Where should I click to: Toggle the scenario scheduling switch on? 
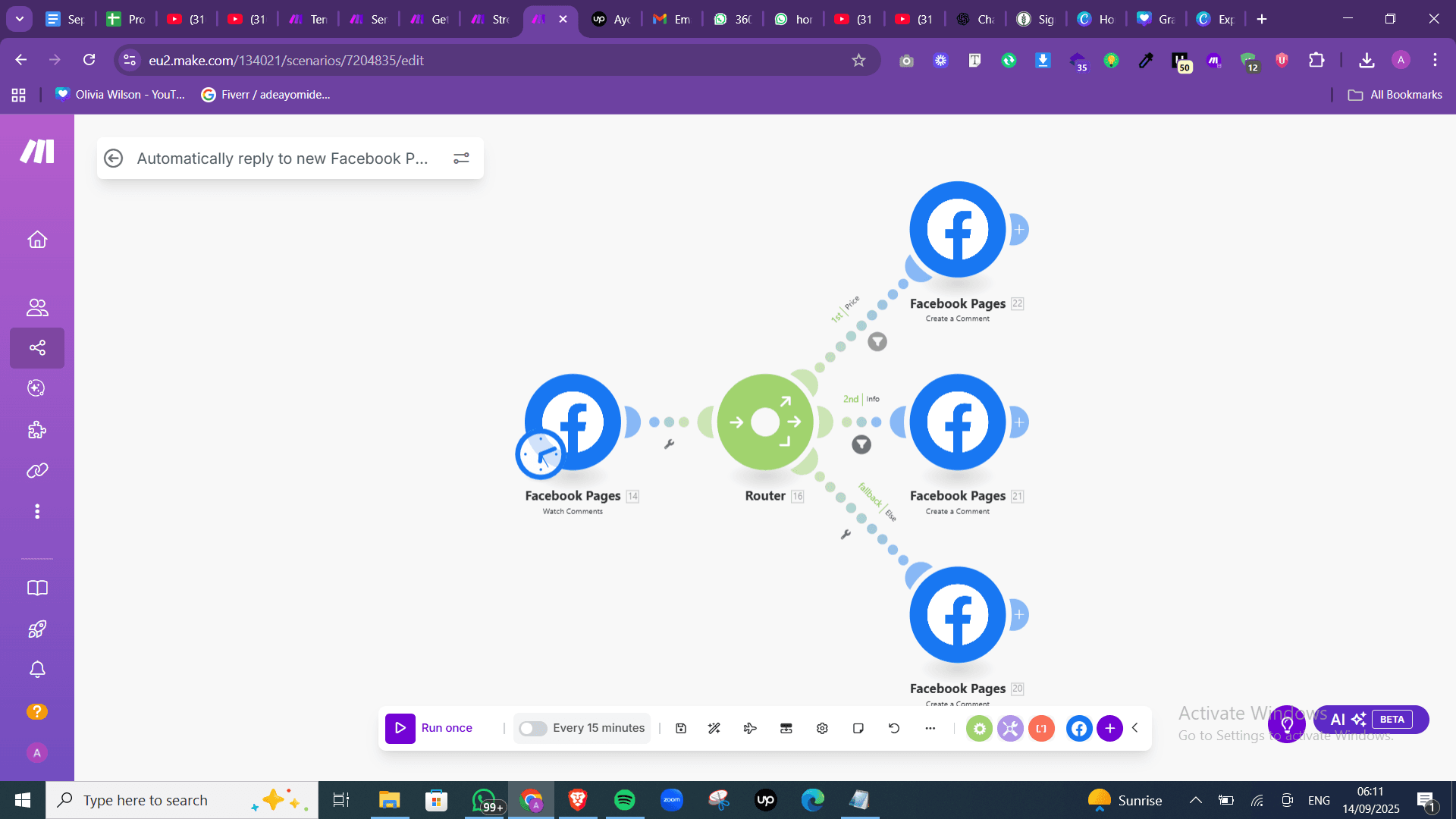pos(532,729)
